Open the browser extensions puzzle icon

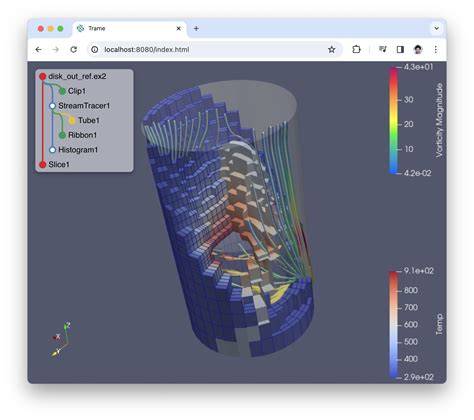[356, 50]
